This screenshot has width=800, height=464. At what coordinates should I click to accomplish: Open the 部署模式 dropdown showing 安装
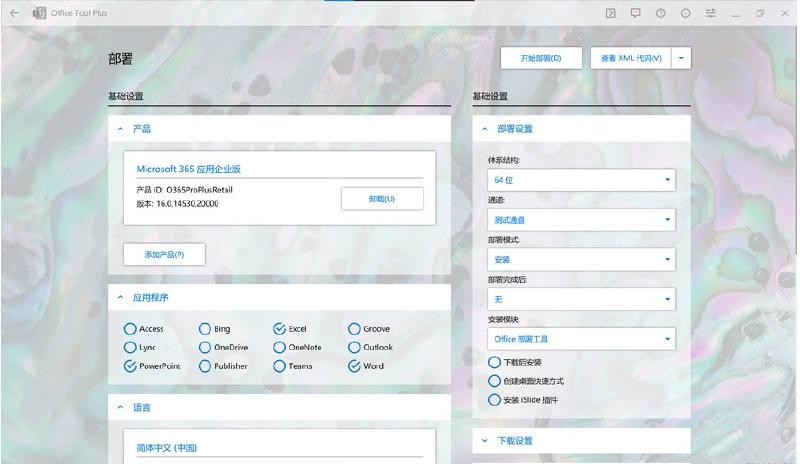pos(581,259)
